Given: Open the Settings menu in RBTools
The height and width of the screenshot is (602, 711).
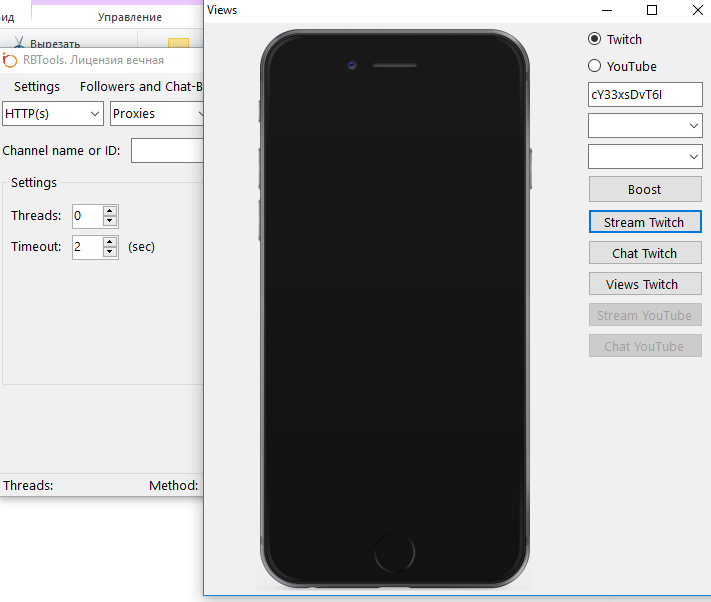Looking at the screenshot, I should click(x=37, y=87).
